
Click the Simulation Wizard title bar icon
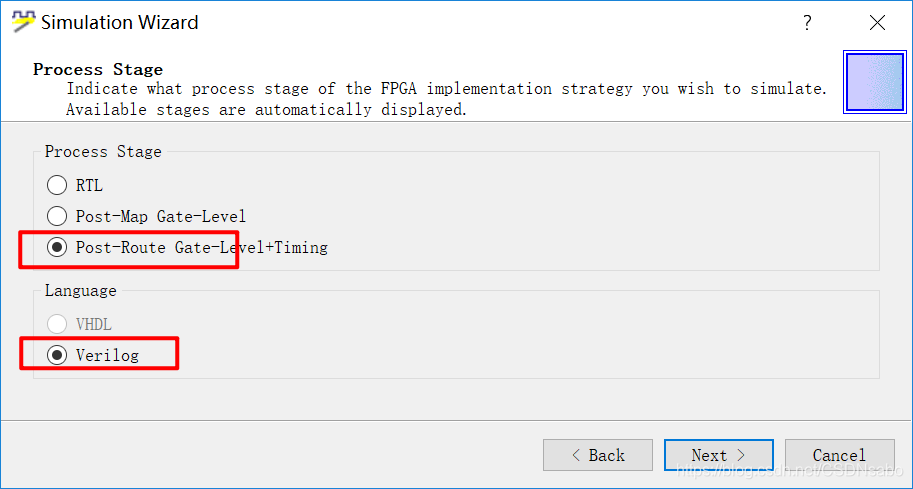(23, 22)
